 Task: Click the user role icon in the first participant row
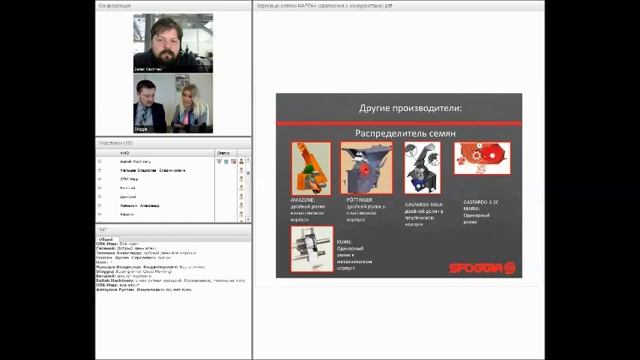tap(241, 162)
